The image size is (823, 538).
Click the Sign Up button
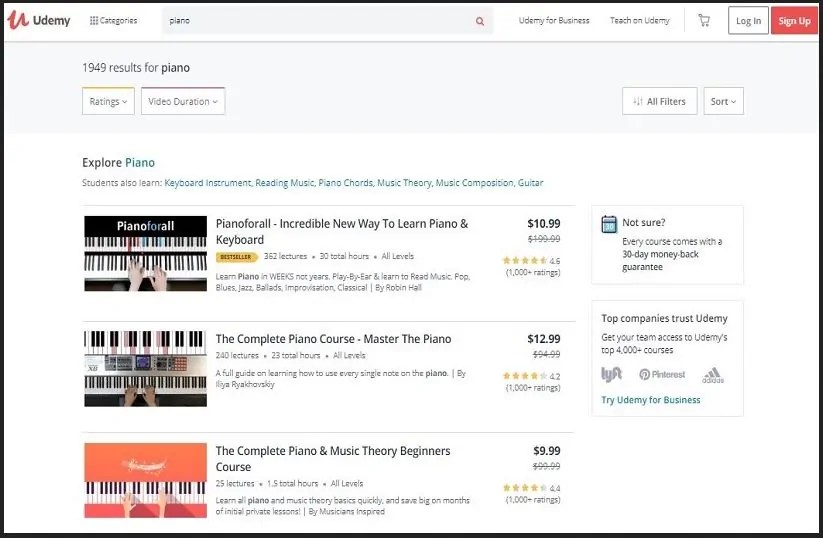click(x=794, y=20)
